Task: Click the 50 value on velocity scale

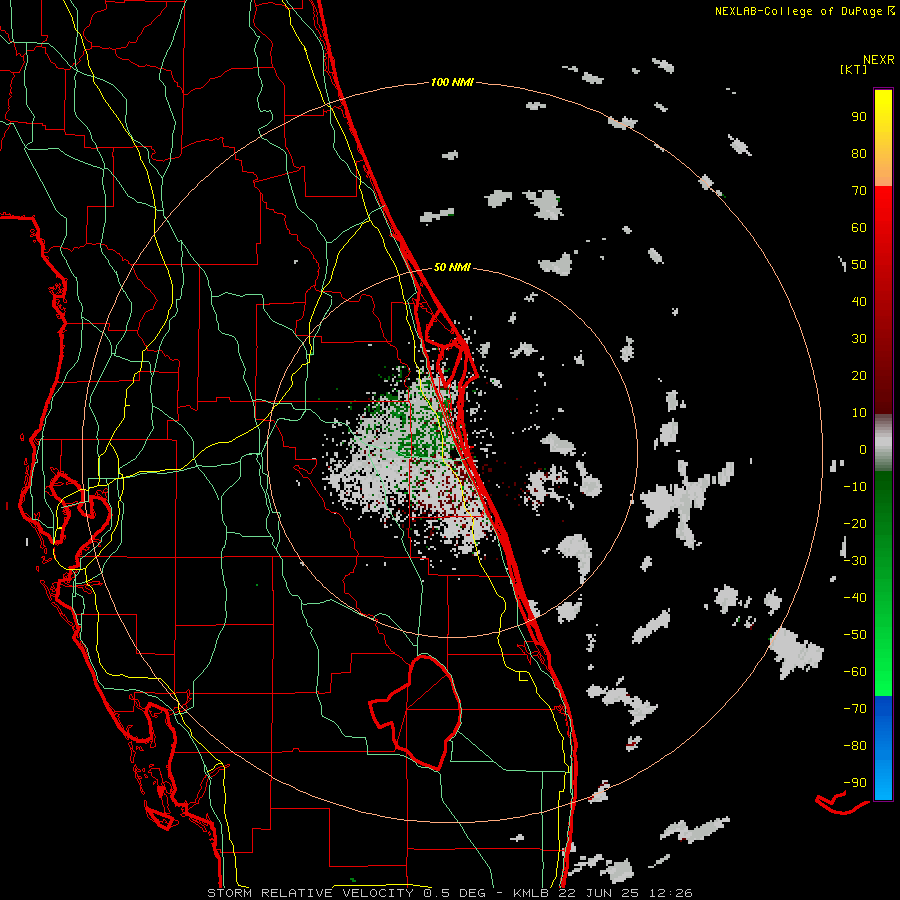Action: click(x=859, y=265)
